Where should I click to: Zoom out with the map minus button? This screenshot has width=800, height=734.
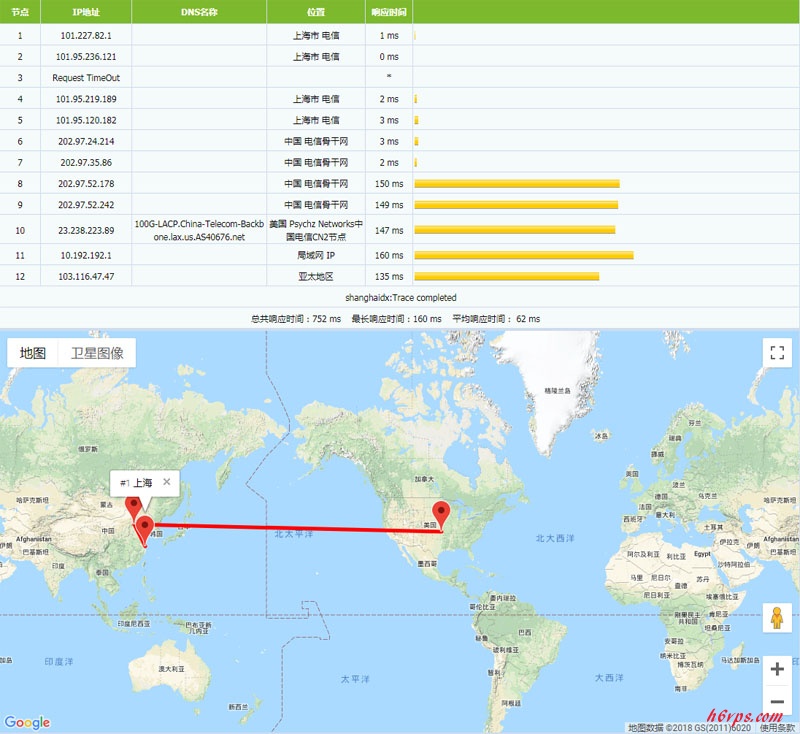pyautogui.click(x=777, y=702)
